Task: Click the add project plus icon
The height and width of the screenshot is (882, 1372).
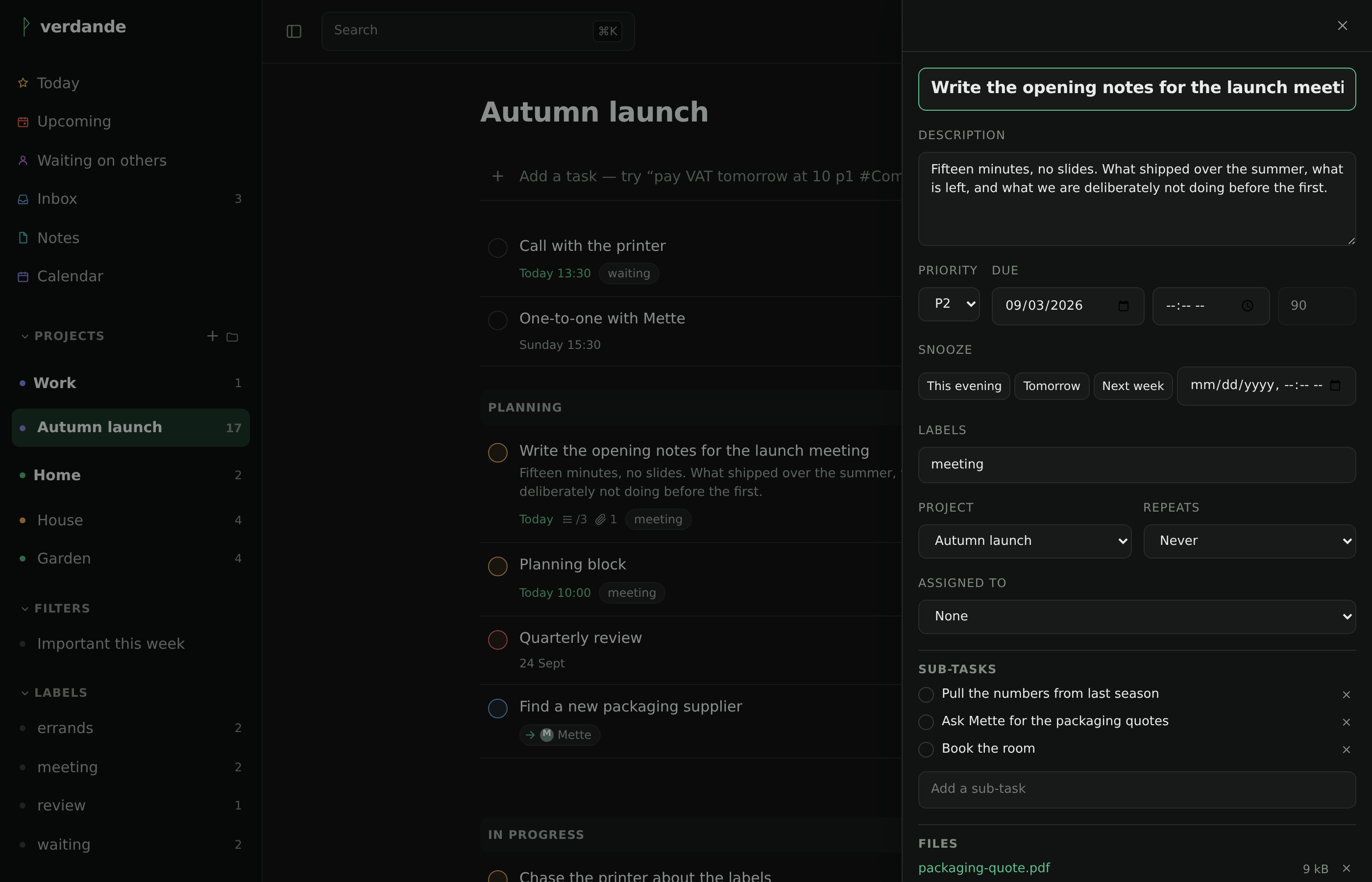Action: coord(213,336)
